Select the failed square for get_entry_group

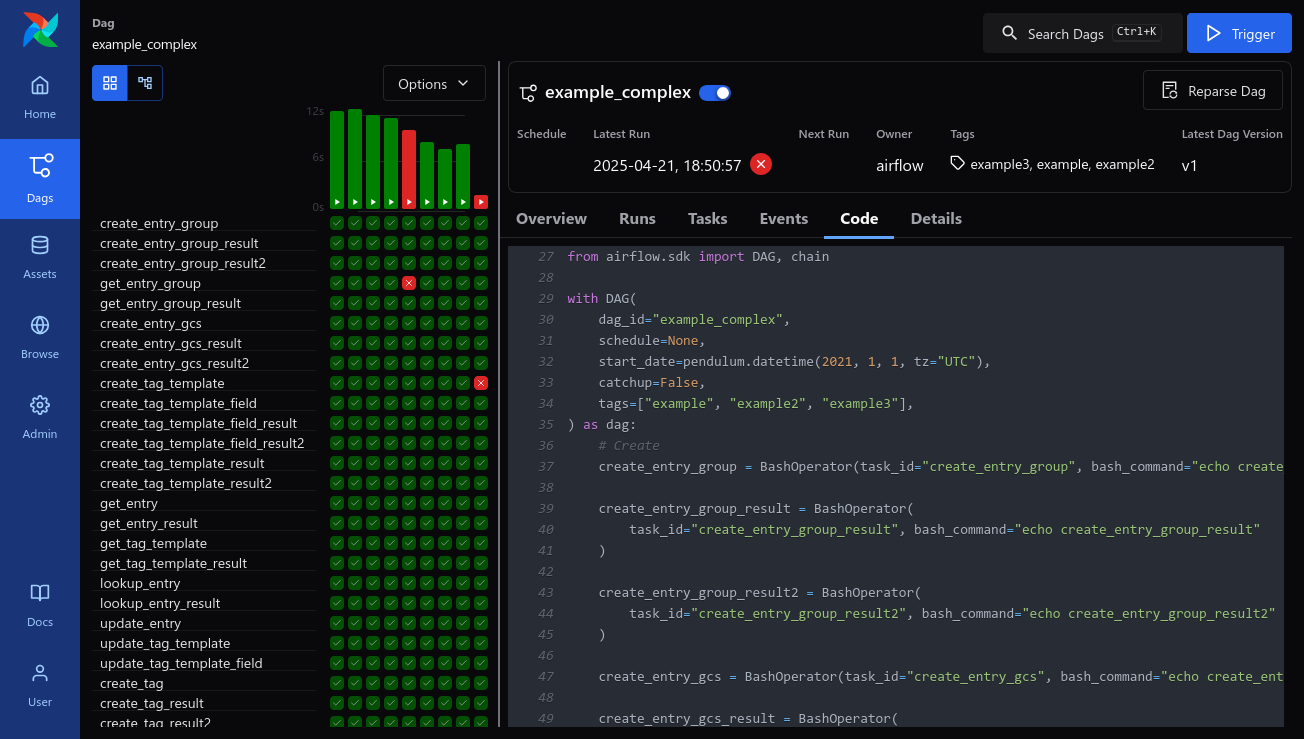(408, 283)
